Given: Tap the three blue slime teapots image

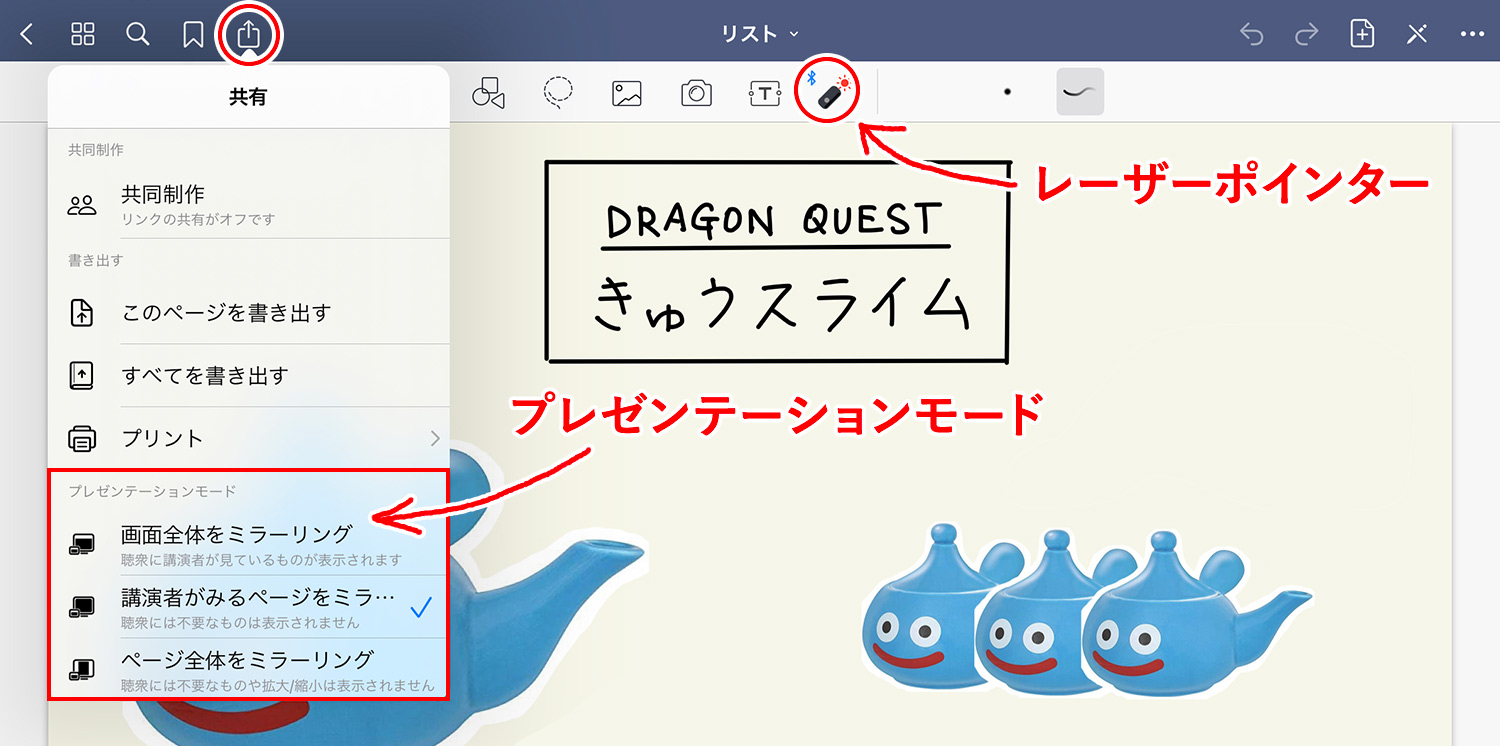Looking at the screenshot, I should pos(1085,608).
